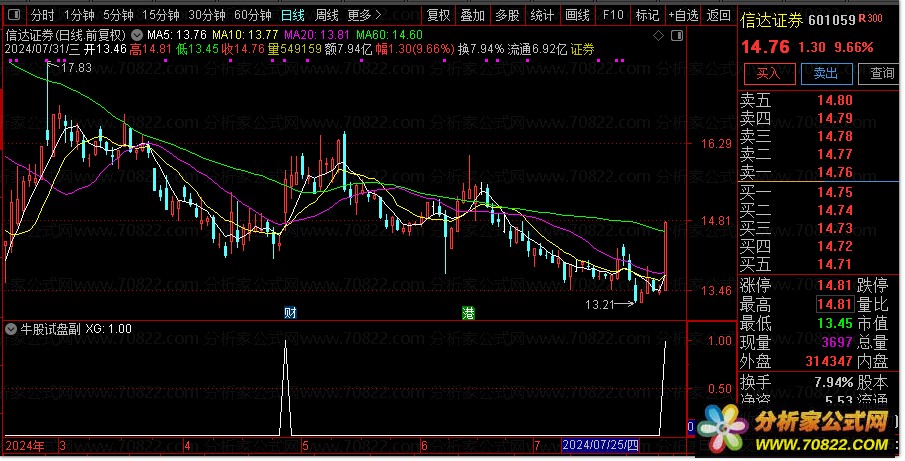Click the 证券 sector label

pyautogui.click(x=582, y=50)
